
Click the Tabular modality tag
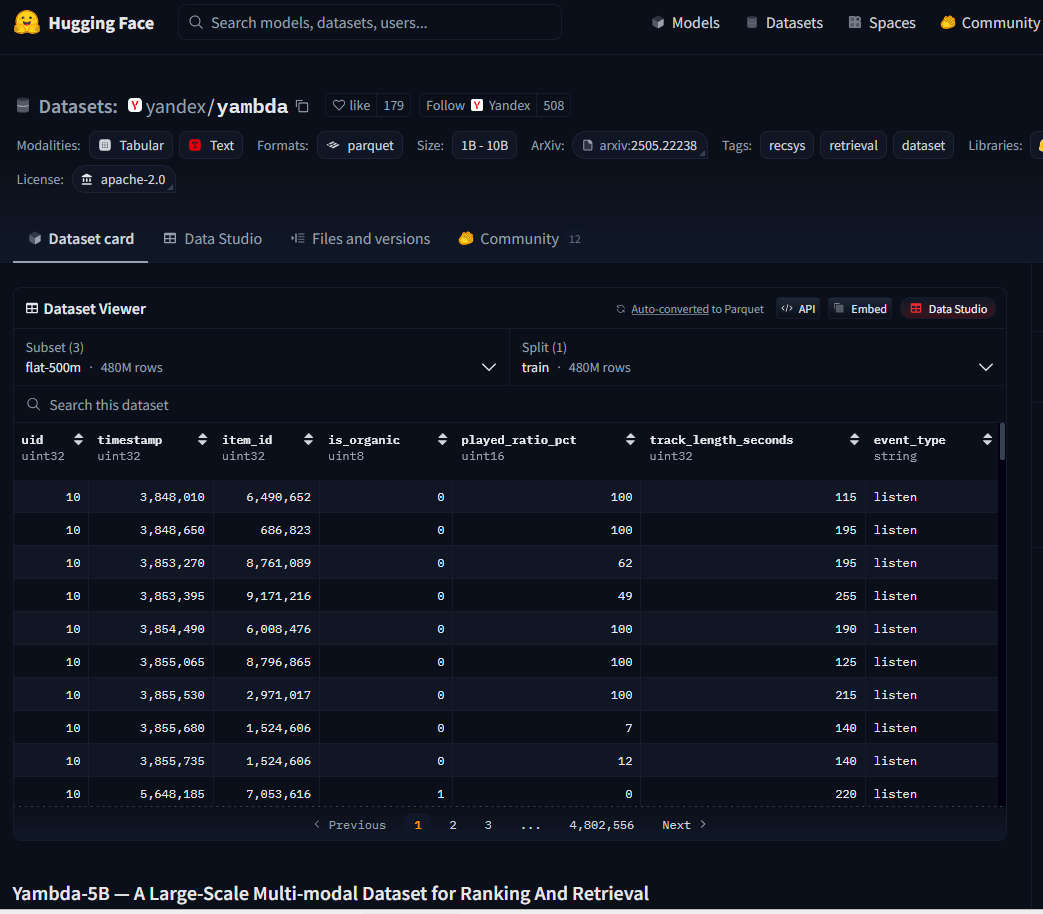coord(131,146)
